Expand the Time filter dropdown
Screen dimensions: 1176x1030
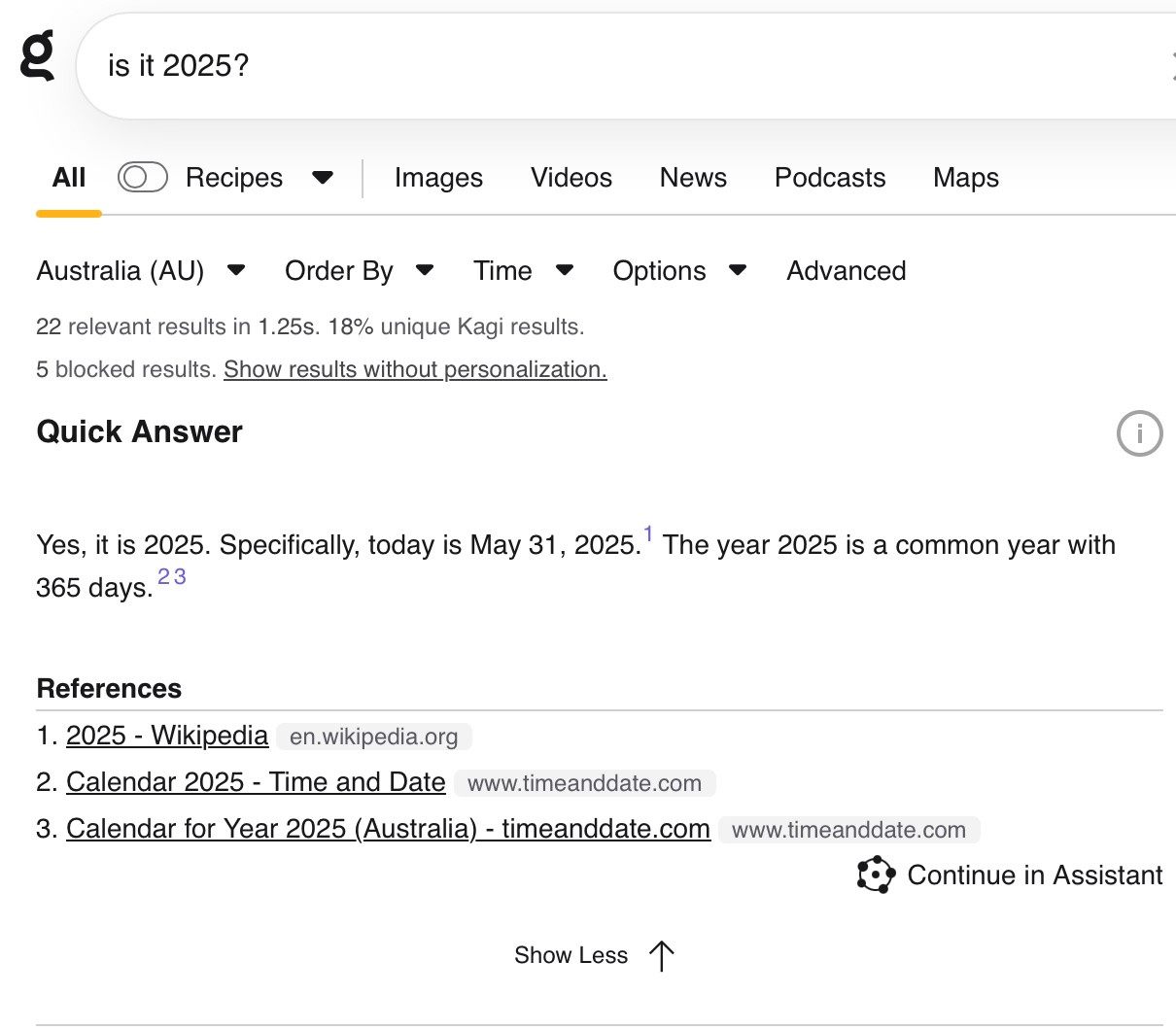523,271
